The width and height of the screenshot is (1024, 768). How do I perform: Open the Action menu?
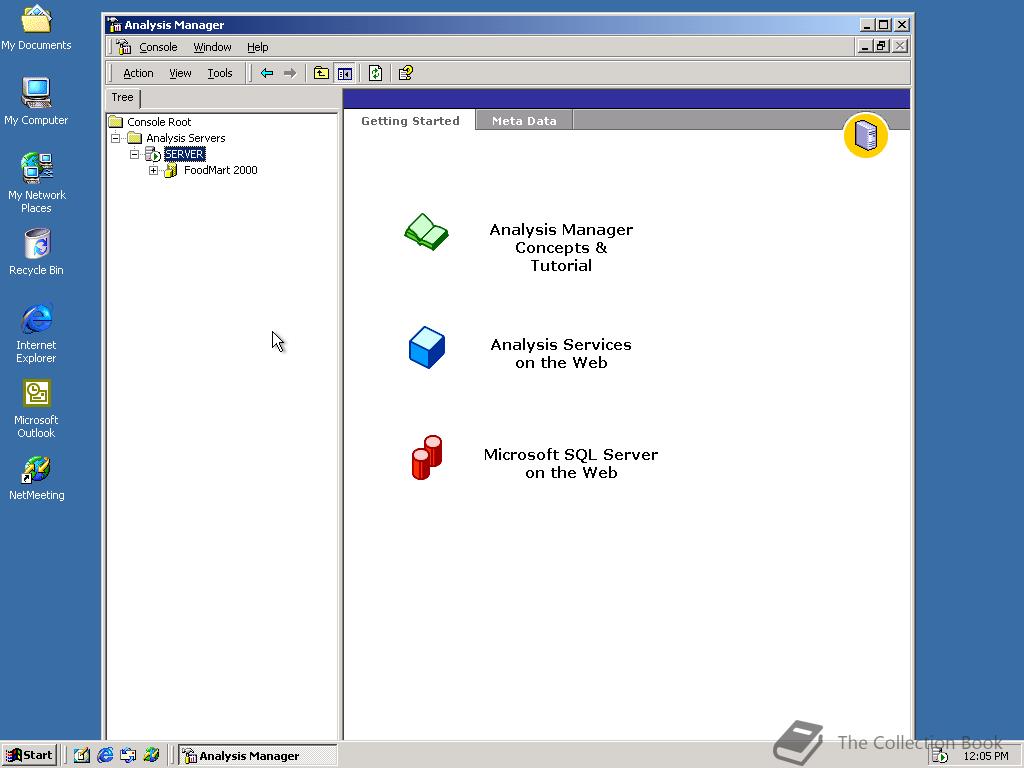coord(138,73)
